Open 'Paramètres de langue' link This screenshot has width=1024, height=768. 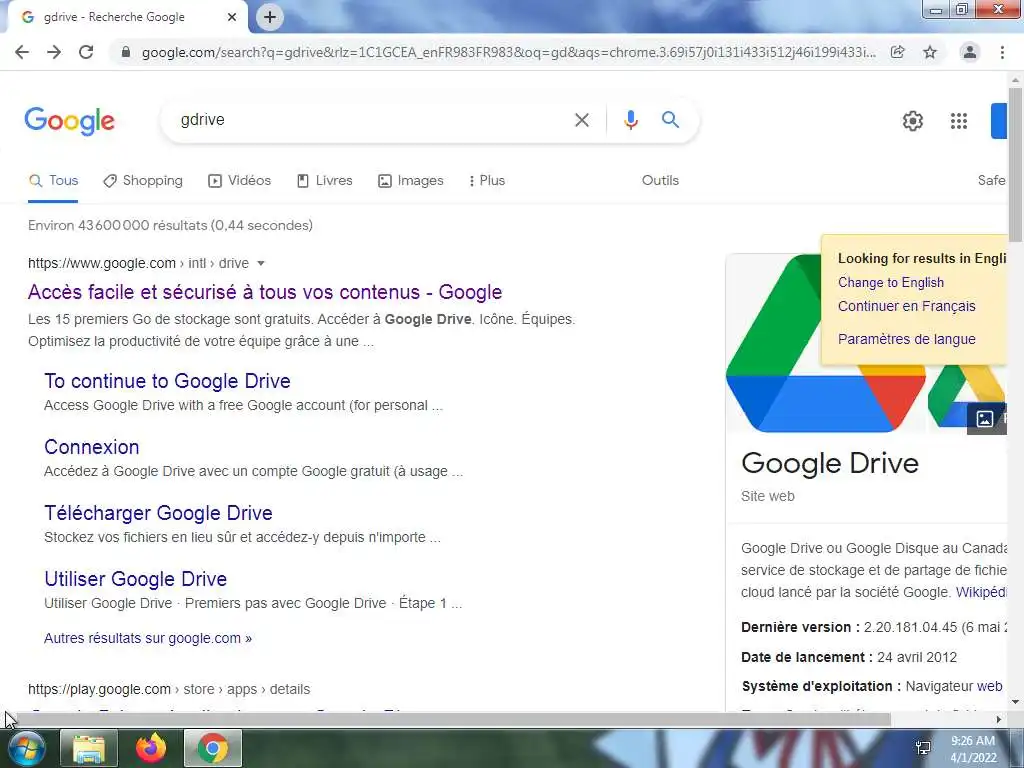906,339
